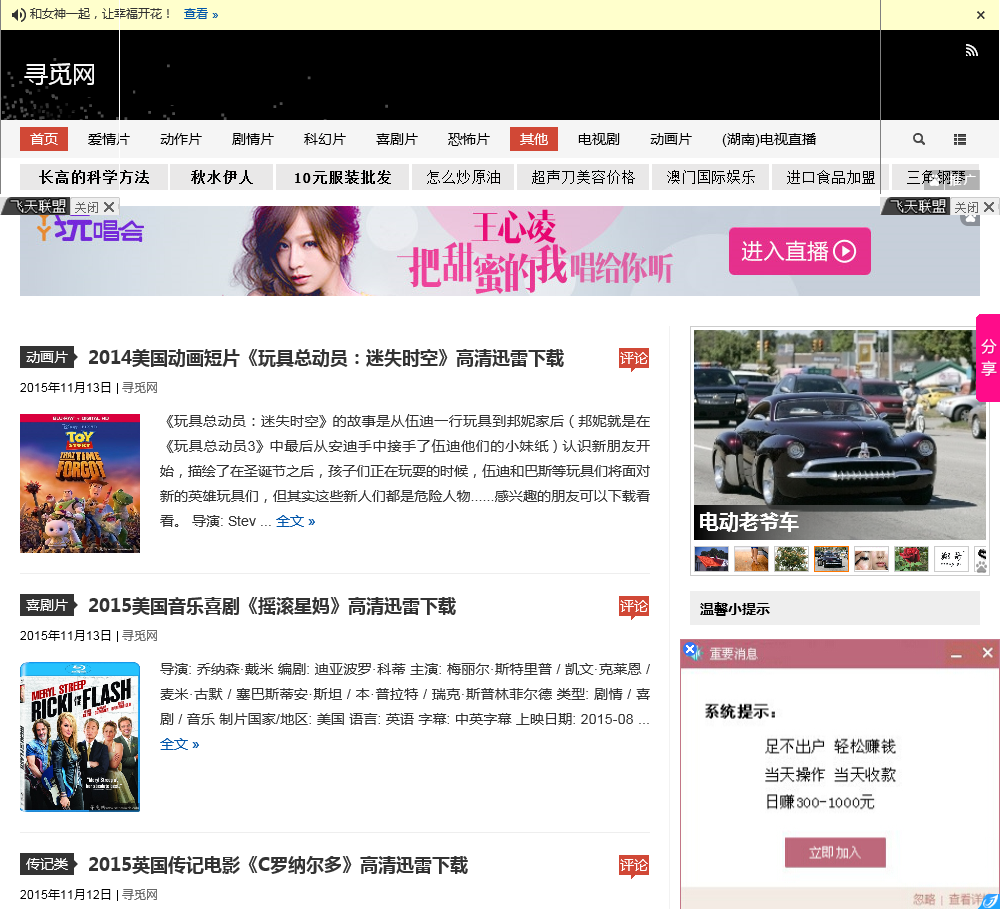The image size is (1000, 909).
Task: Minimize the 重要消息 popup
Action: click(956, 654)
